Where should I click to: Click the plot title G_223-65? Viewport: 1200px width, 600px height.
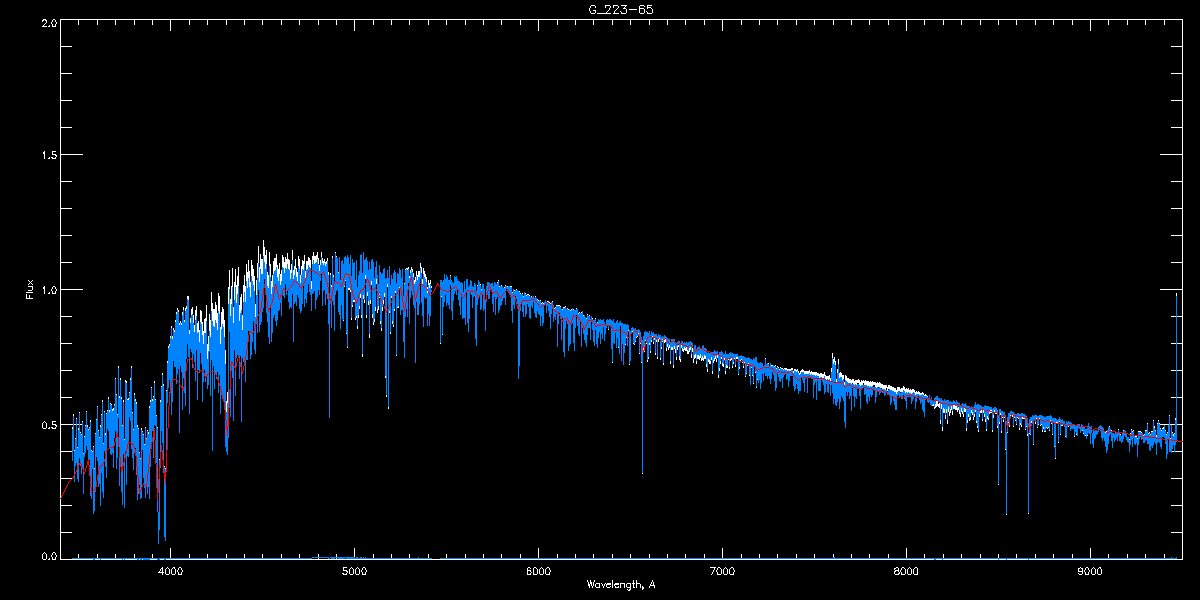(x=621, y=9)
